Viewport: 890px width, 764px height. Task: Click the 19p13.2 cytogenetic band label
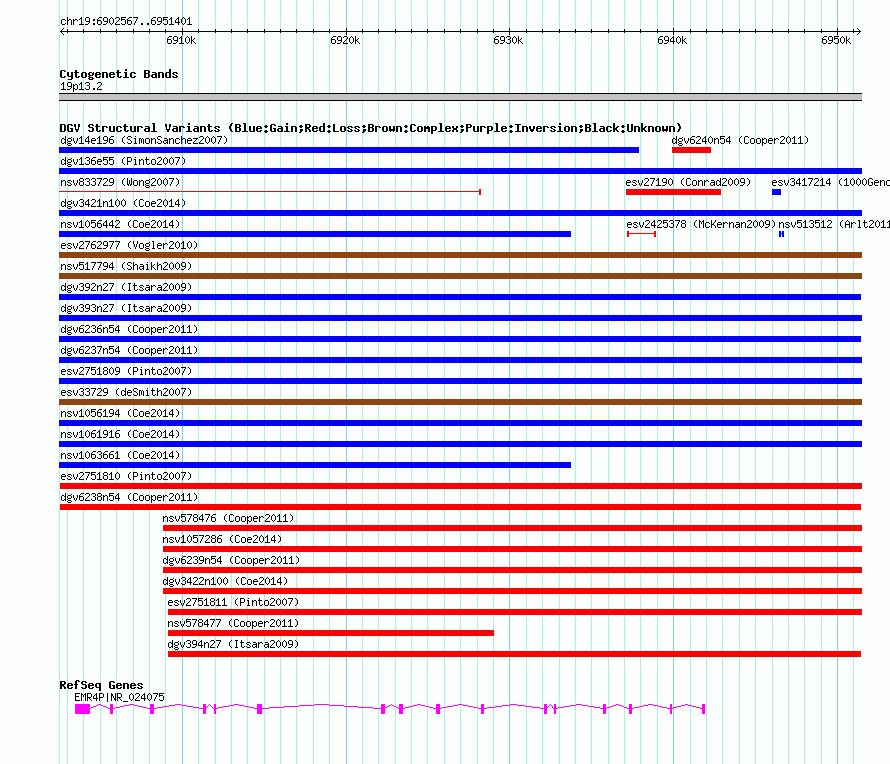click(81, 86)
